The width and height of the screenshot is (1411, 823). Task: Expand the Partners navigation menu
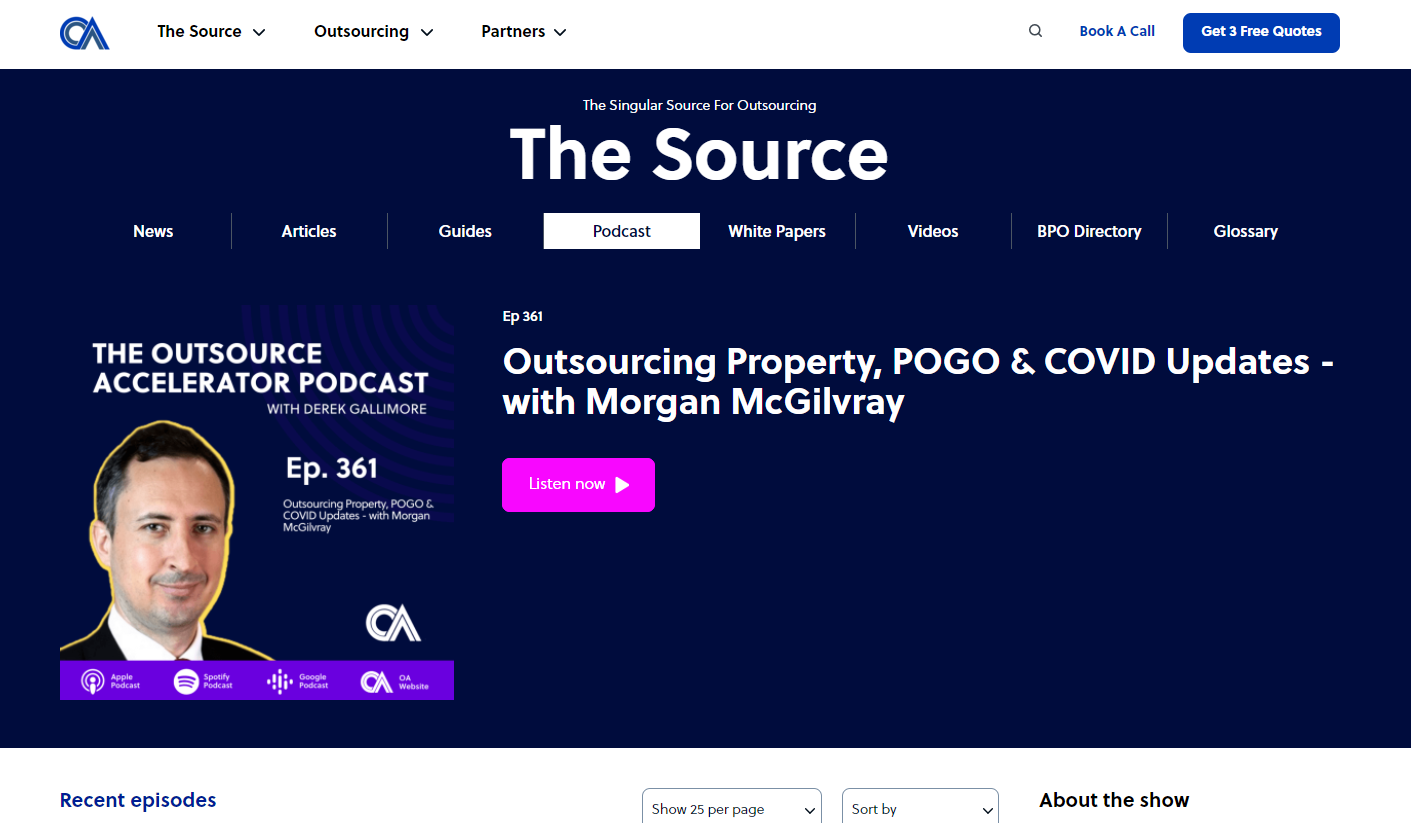pos(523,31)
